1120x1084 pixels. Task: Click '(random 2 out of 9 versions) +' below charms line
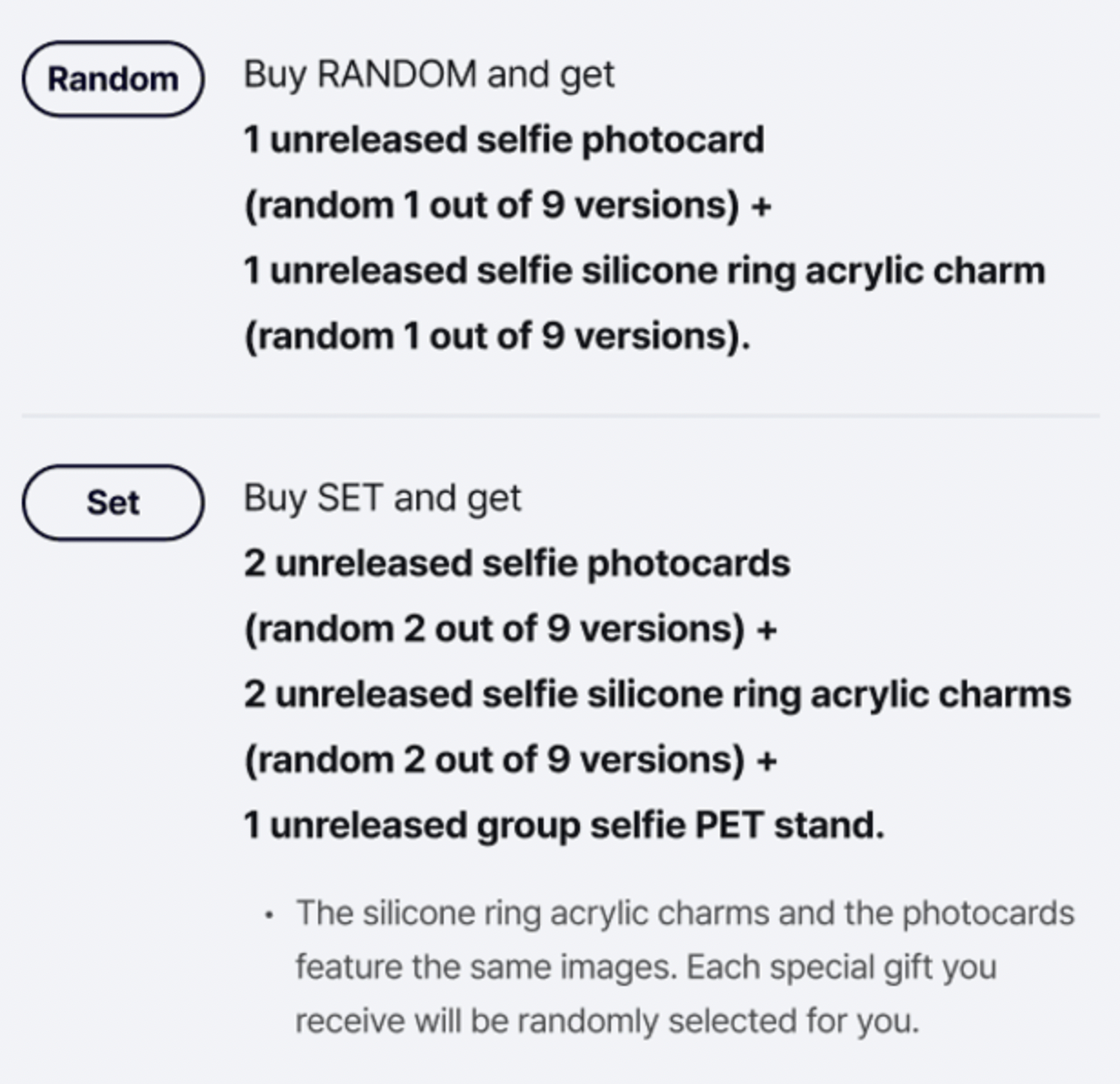510,760
